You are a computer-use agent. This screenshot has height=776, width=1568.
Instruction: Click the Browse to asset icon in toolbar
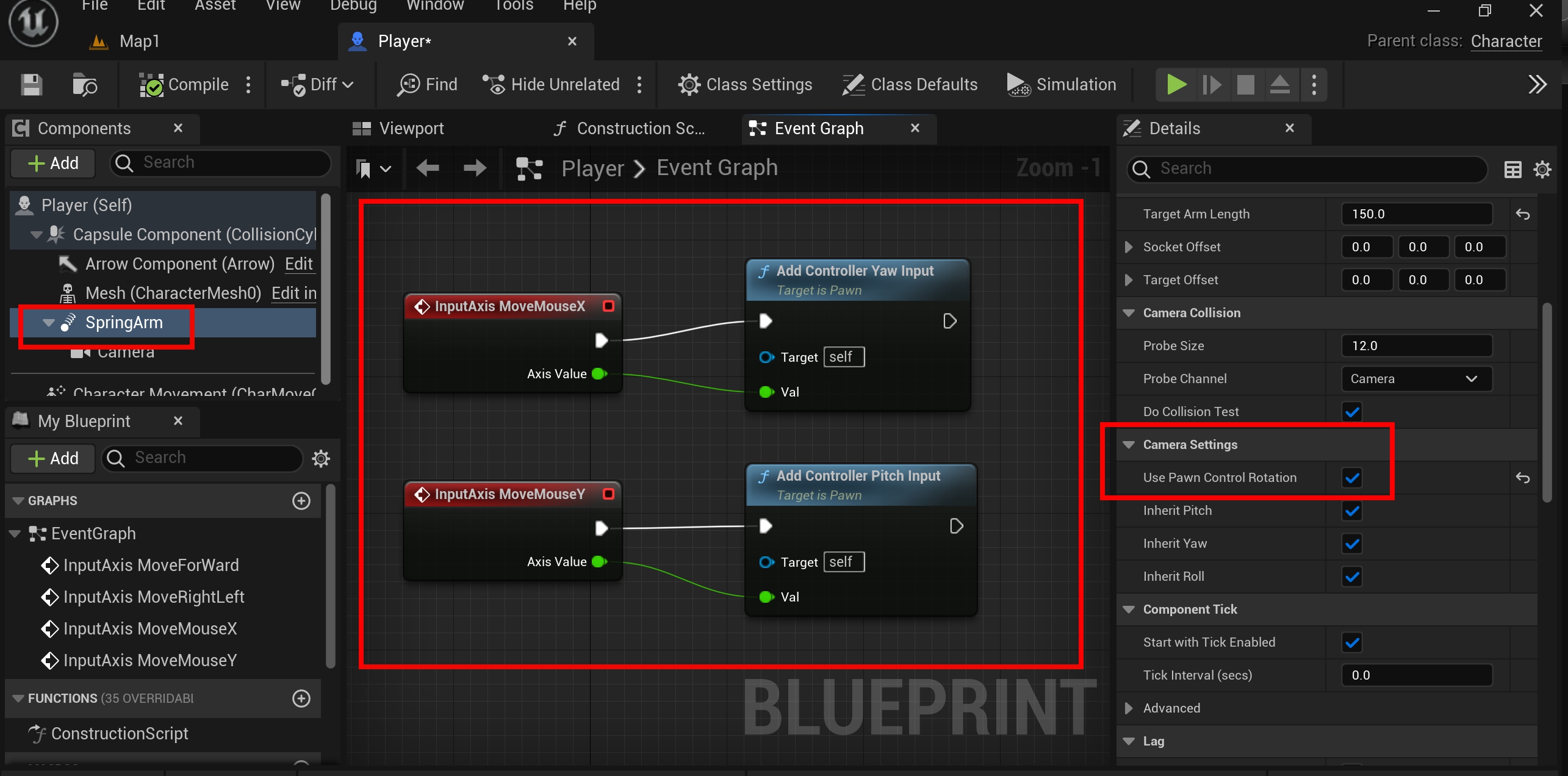(84, 85)
